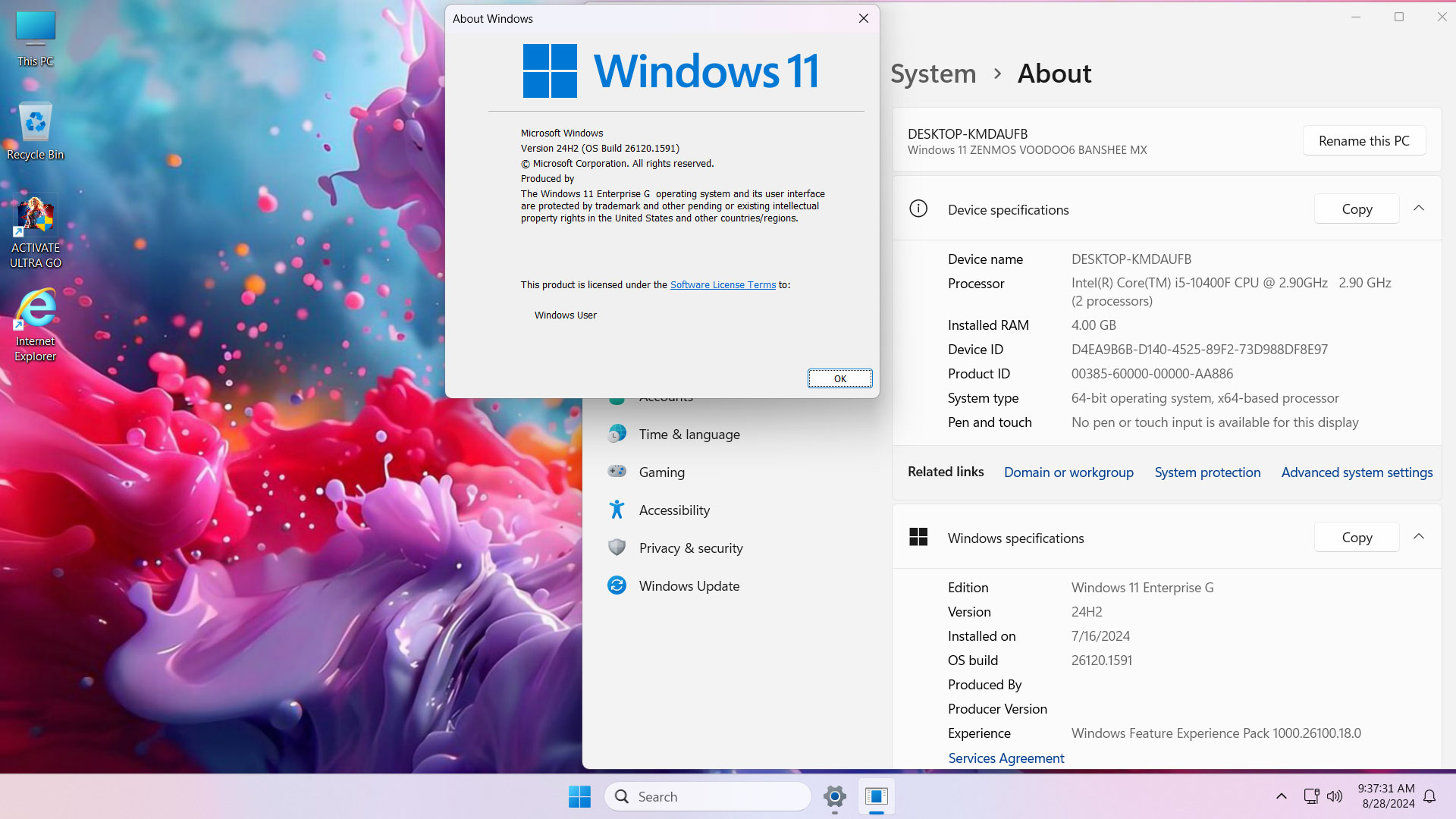Click 'Windows User' licensee text
This screenshot has height=819, width=1456.
tap(565, 315)
